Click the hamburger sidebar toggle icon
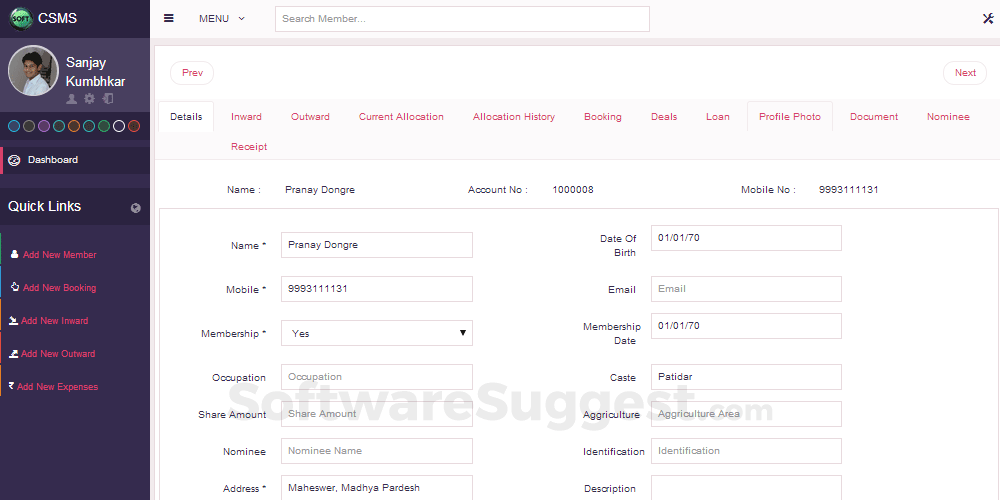The image size is (1000, 500). (169, 18)
